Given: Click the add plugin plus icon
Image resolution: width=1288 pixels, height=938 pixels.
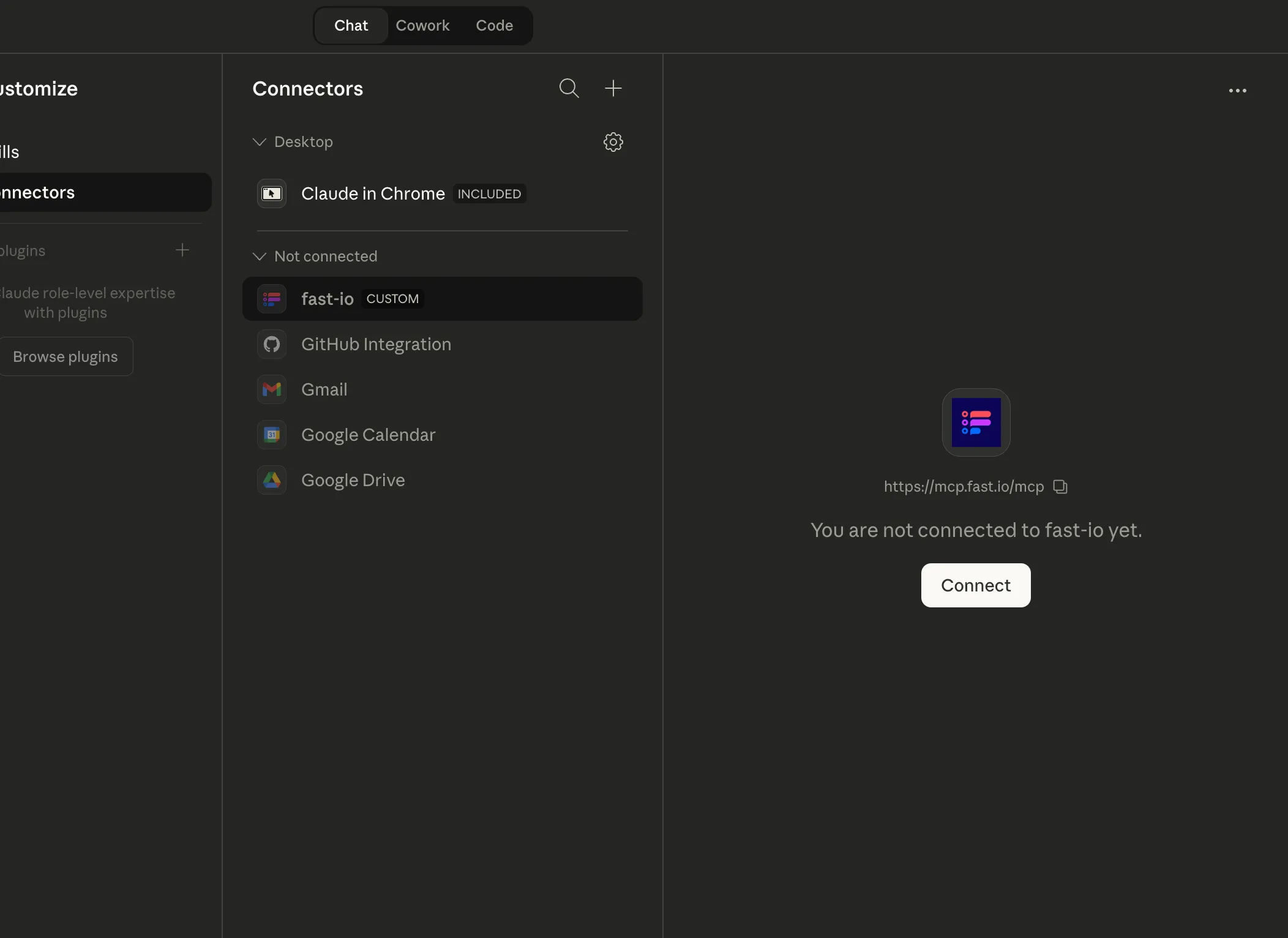Looking at the screenshot, I should tap(182, 250).
